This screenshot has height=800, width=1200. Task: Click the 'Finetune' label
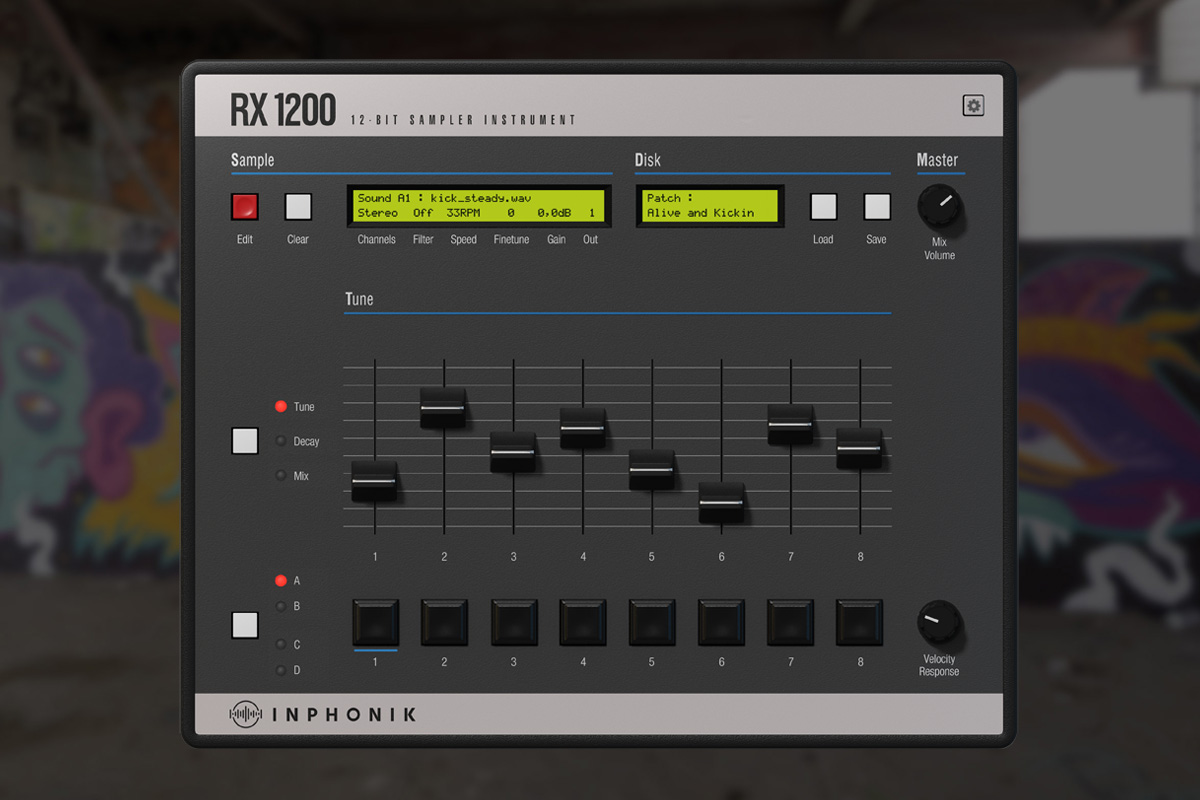[x=511, y=239]
